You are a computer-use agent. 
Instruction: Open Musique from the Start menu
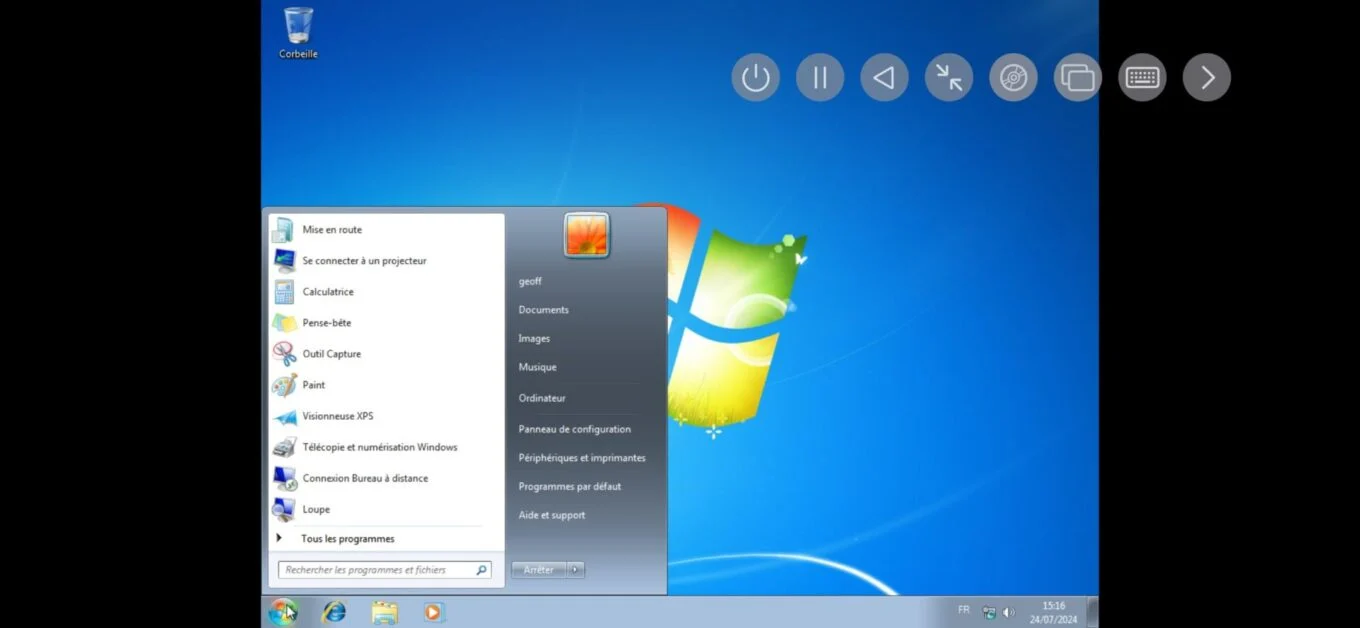click(538, 367)
